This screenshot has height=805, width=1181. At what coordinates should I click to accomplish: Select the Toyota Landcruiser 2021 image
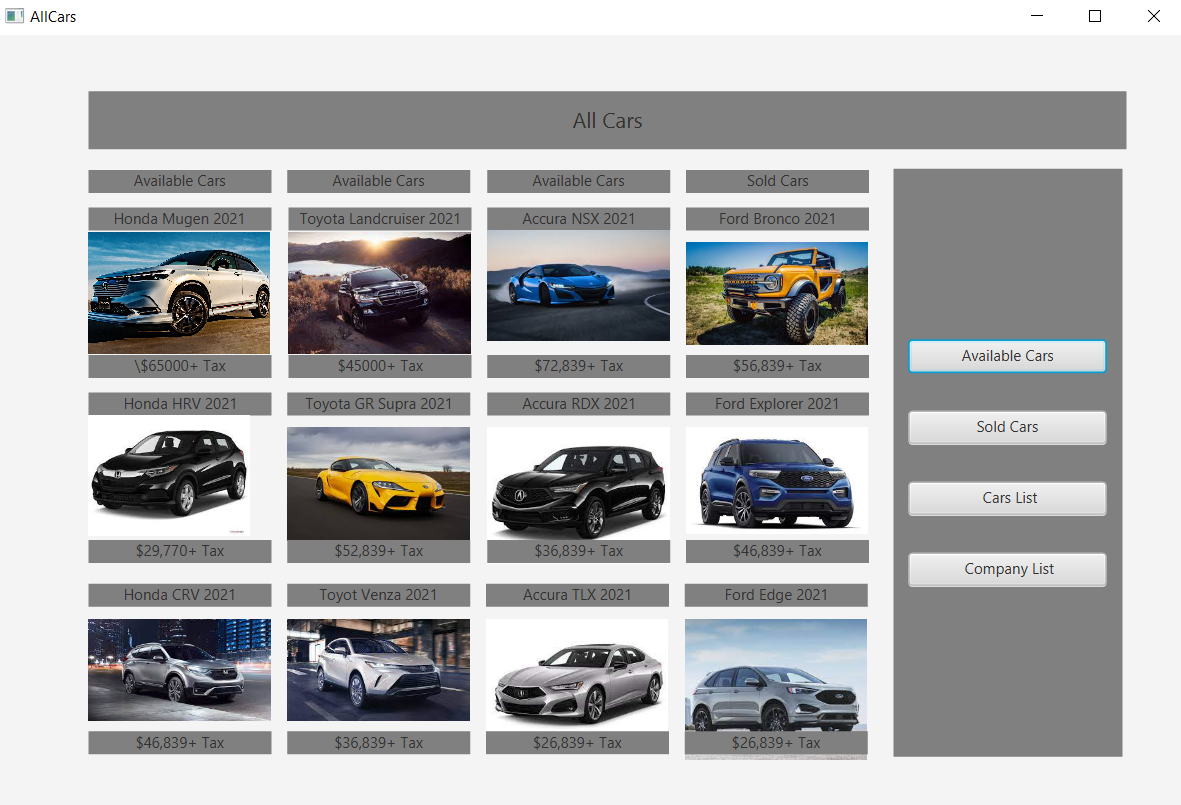click(378, 292)
